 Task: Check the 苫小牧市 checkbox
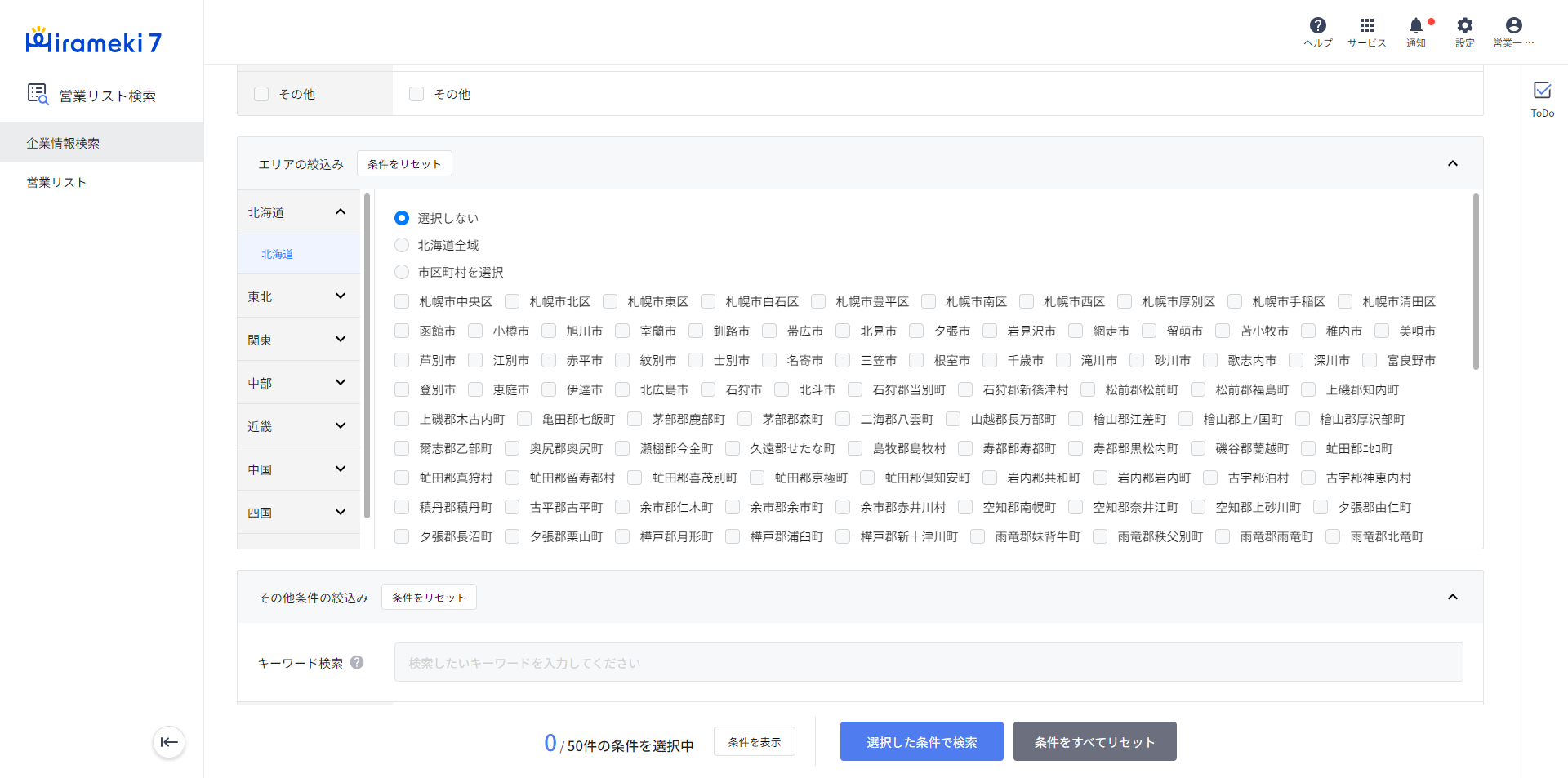pos(1223,331)
